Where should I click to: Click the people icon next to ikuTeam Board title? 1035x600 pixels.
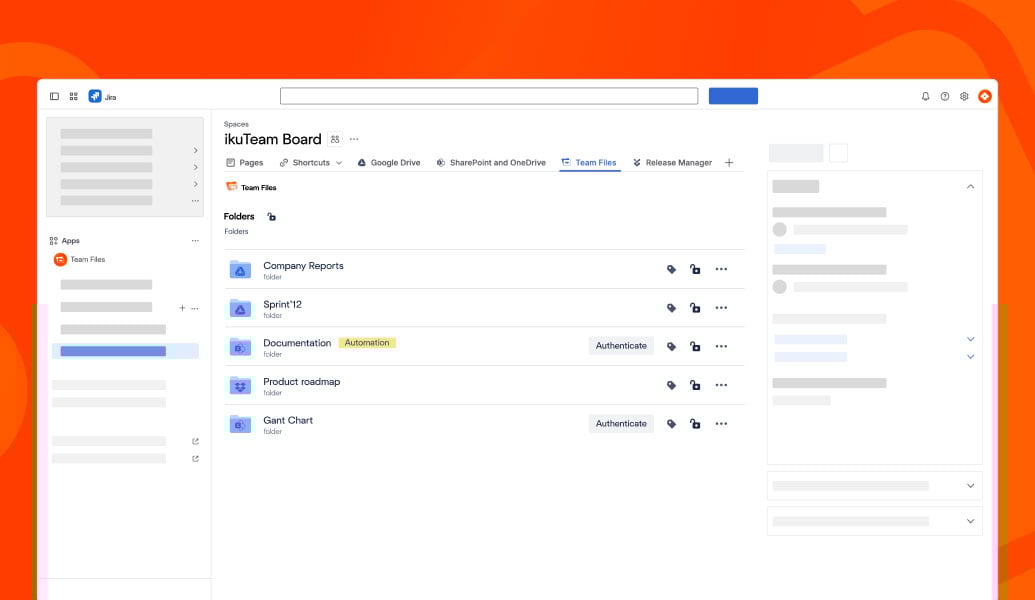pyautogui.click(x=336, y=139)
